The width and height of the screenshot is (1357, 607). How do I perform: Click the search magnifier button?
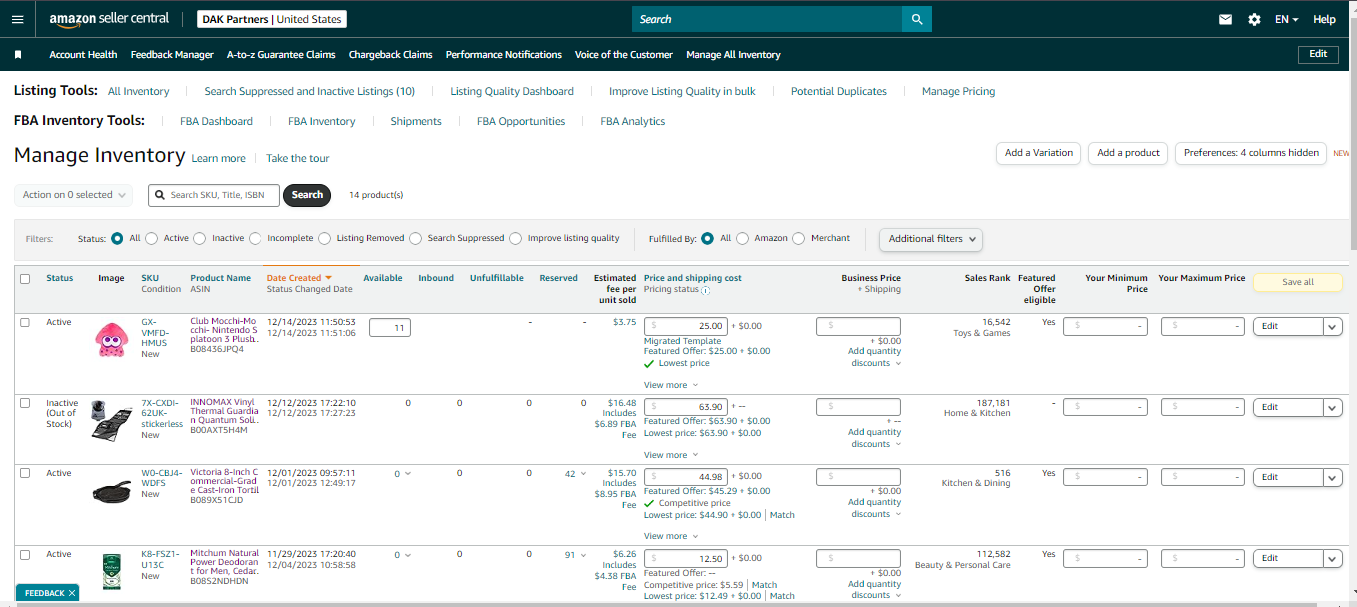tap(916, 19)
